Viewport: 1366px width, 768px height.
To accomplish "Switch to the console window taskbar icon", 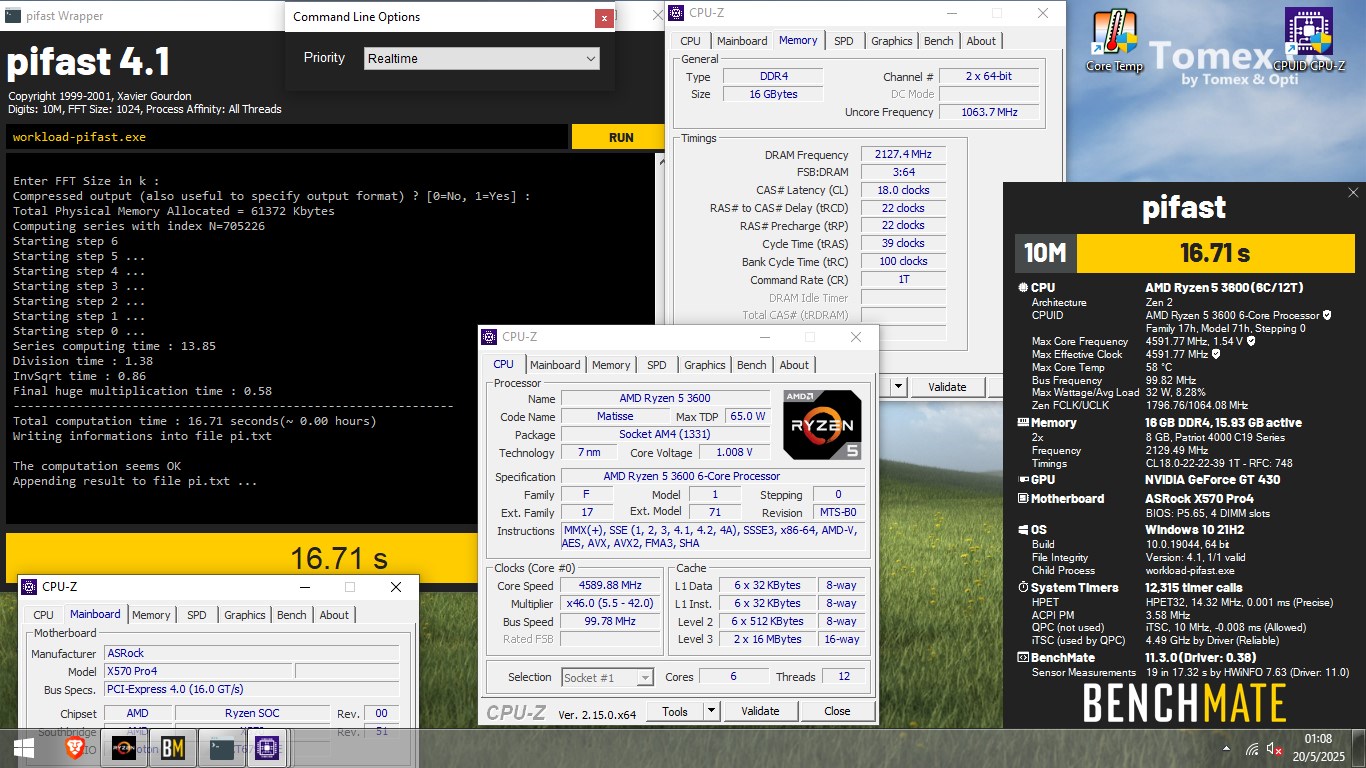I will pyautogui.click(x=221, y=748).
